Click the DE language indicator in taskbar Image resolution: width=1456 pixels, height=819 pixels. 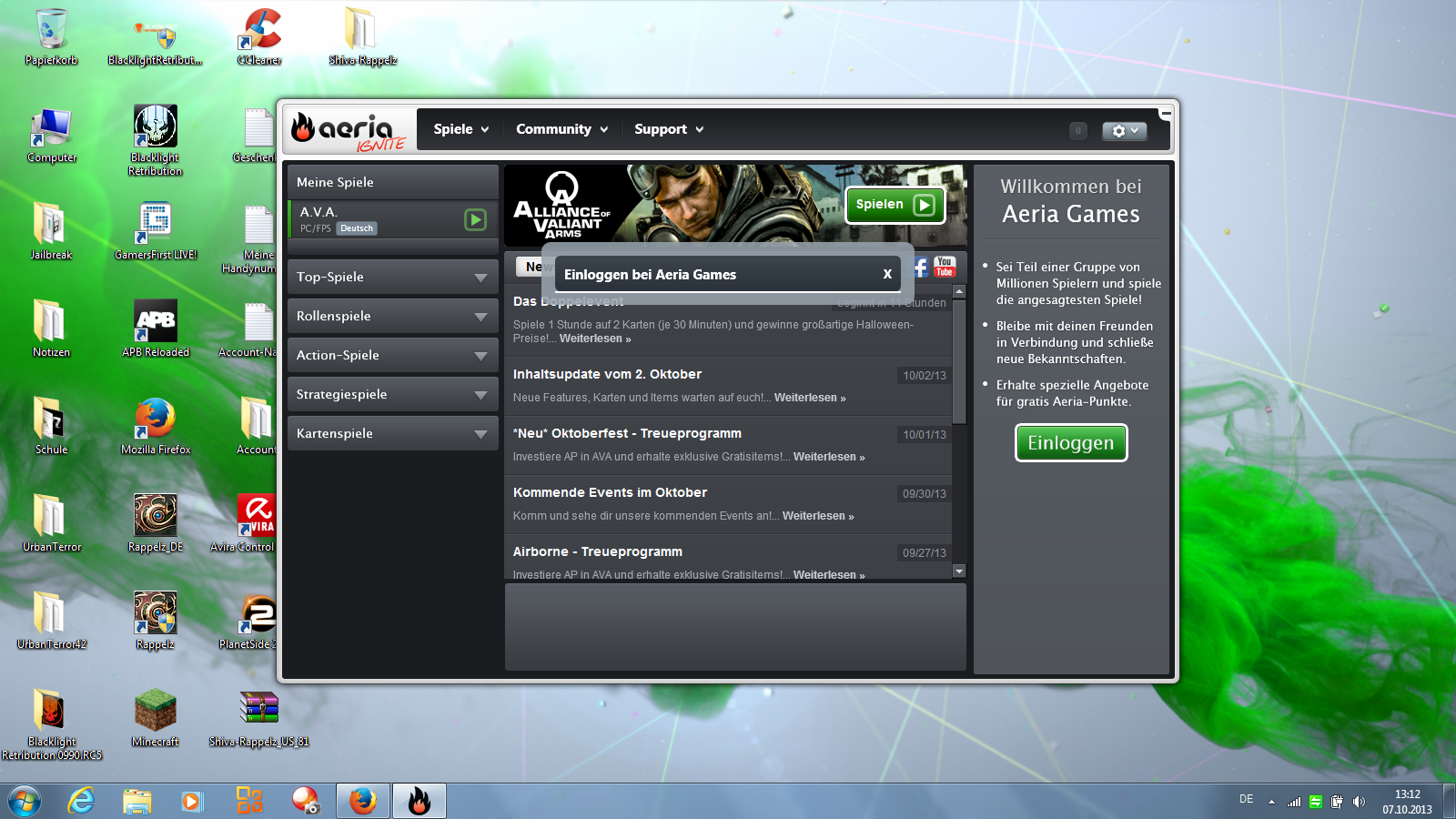tap(1246, 799)
